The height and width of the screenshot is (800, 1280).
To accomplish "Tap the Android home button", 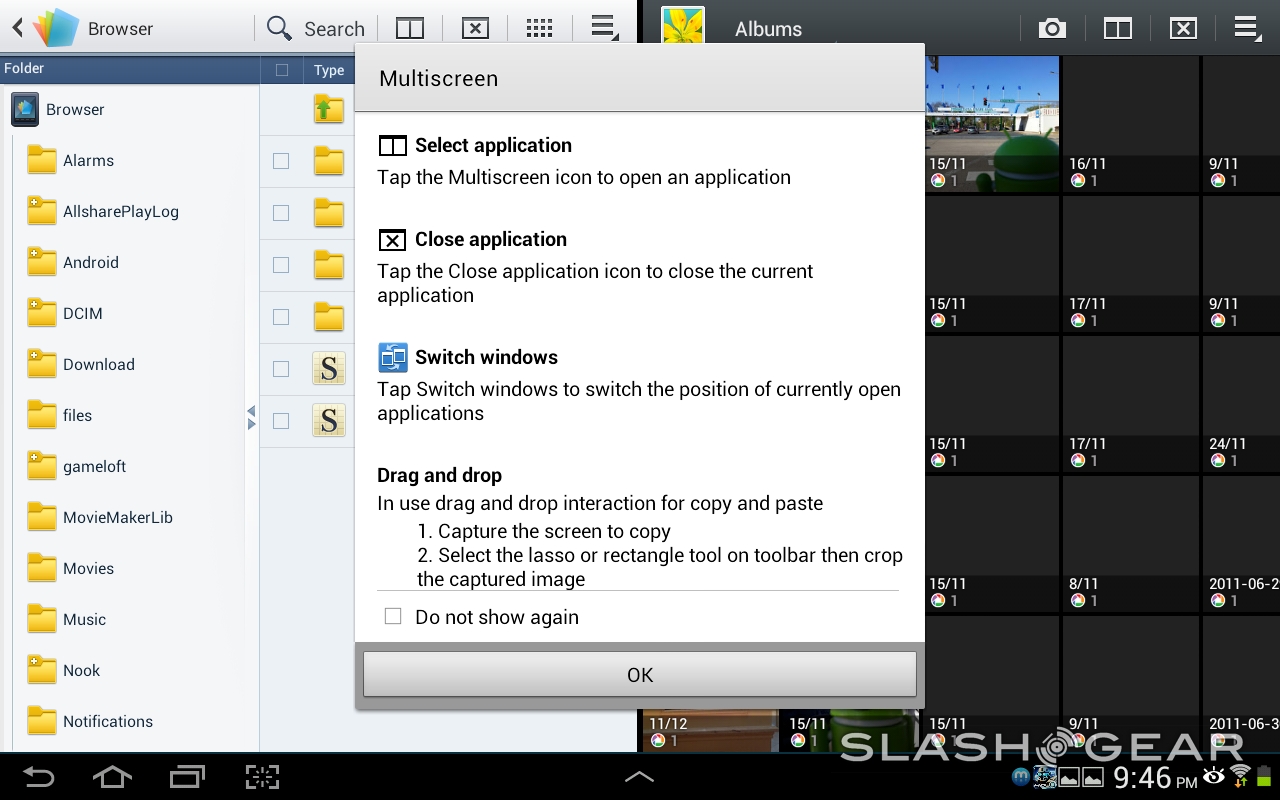I will (112, 777).
